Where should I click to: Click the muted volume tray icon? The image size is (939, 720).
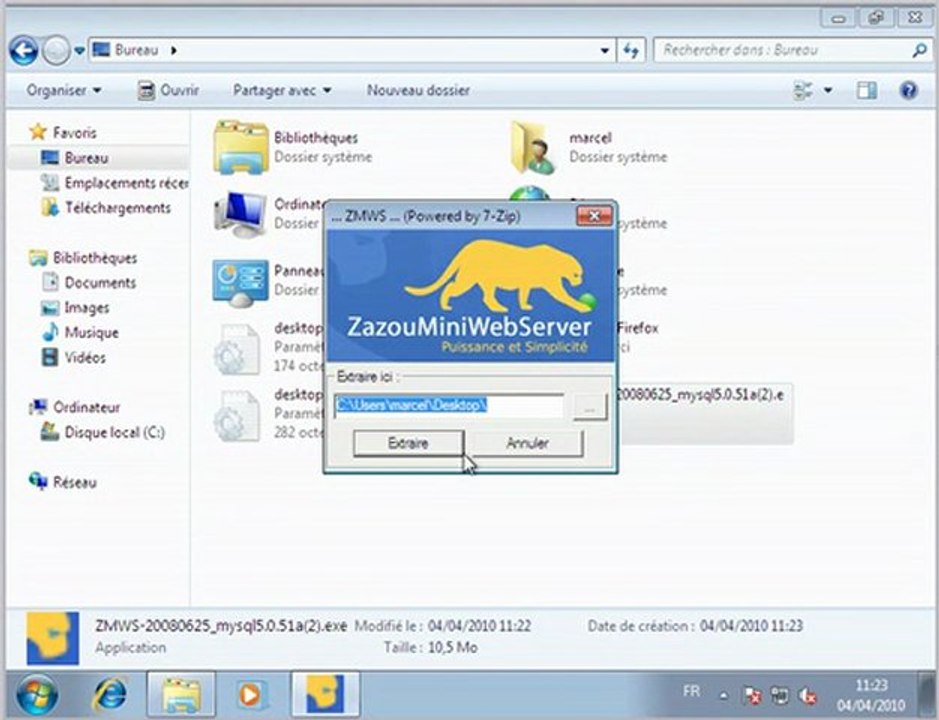click(x=808, y=695)
